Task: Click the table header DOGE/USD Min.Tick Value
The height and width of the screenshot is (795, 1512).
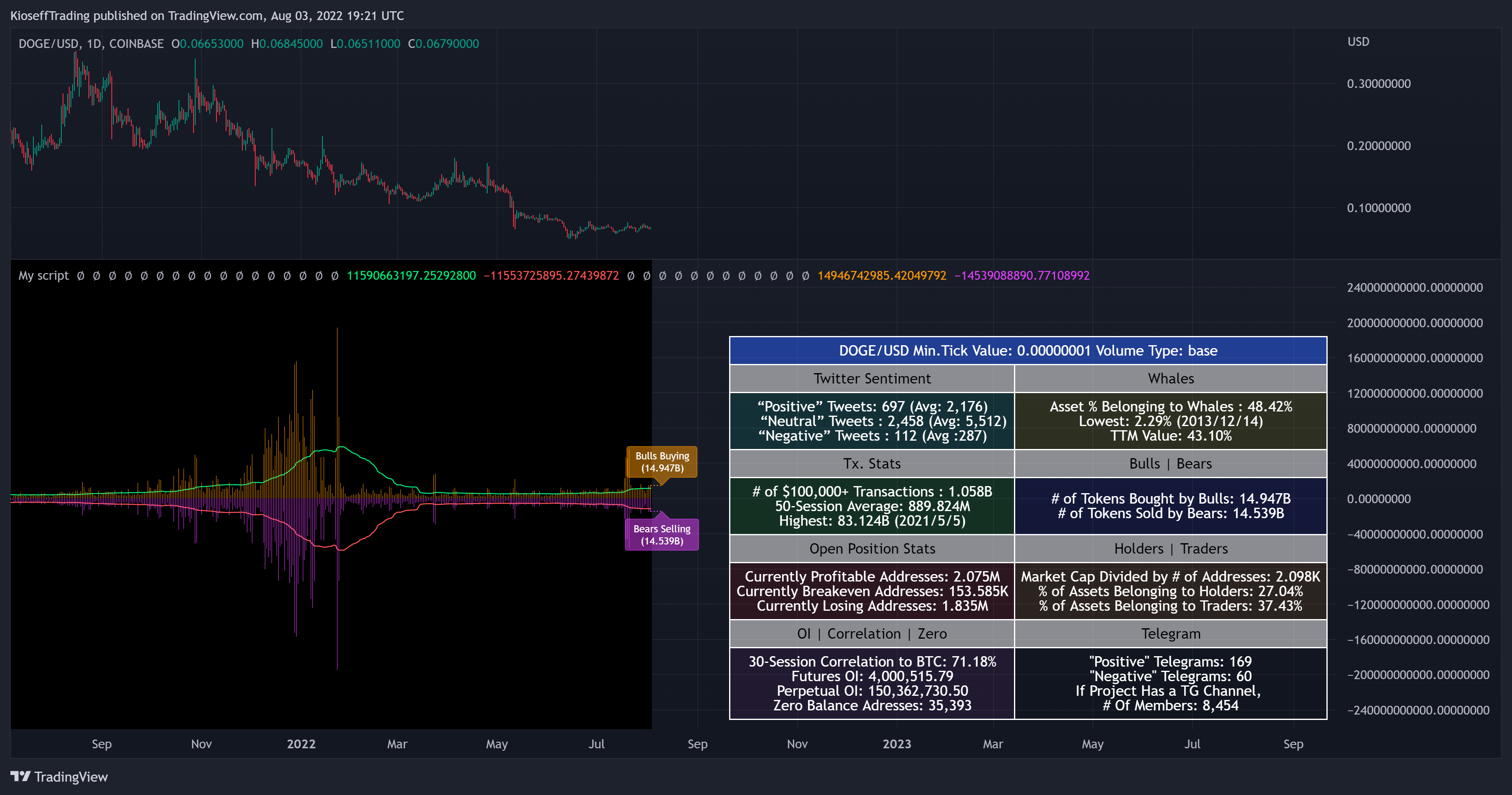Action: tap(1028, 351)
